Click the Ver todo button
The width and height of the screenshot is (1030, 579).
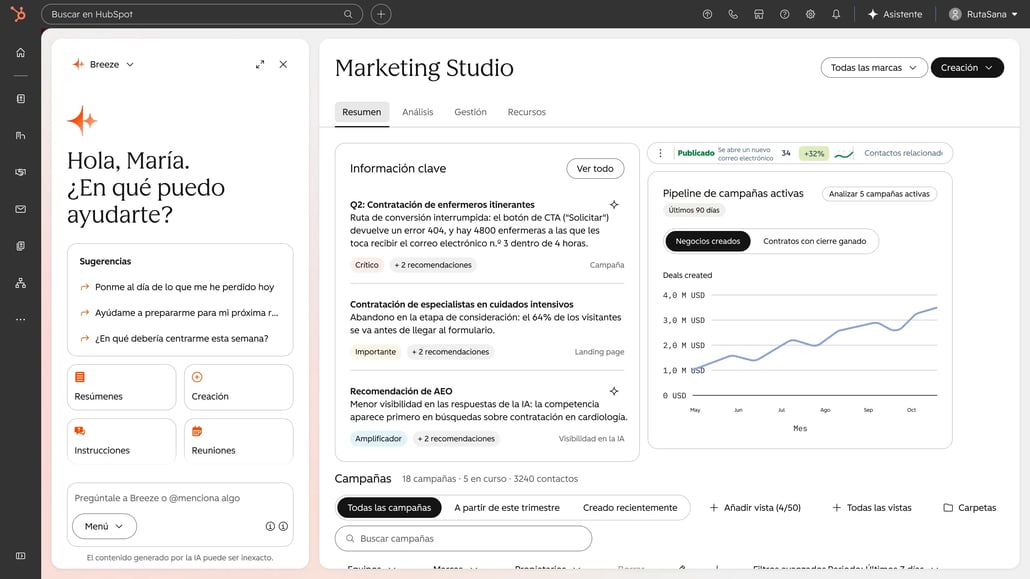coord(595,169)
